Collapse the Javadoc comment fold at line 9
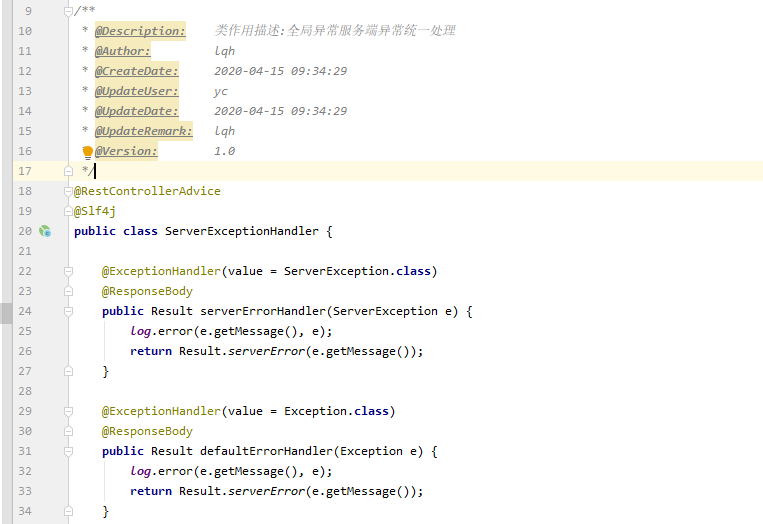 tap(68, 12)
